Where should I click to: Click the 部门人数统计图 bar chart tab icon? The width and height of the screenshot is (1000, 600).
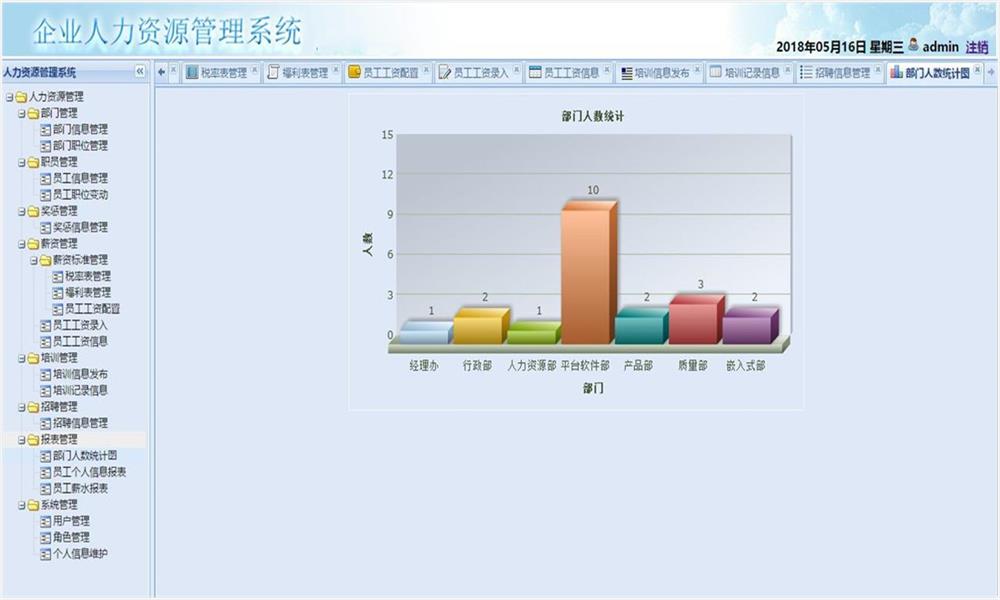pyautogui.click(x=897, y=72)
